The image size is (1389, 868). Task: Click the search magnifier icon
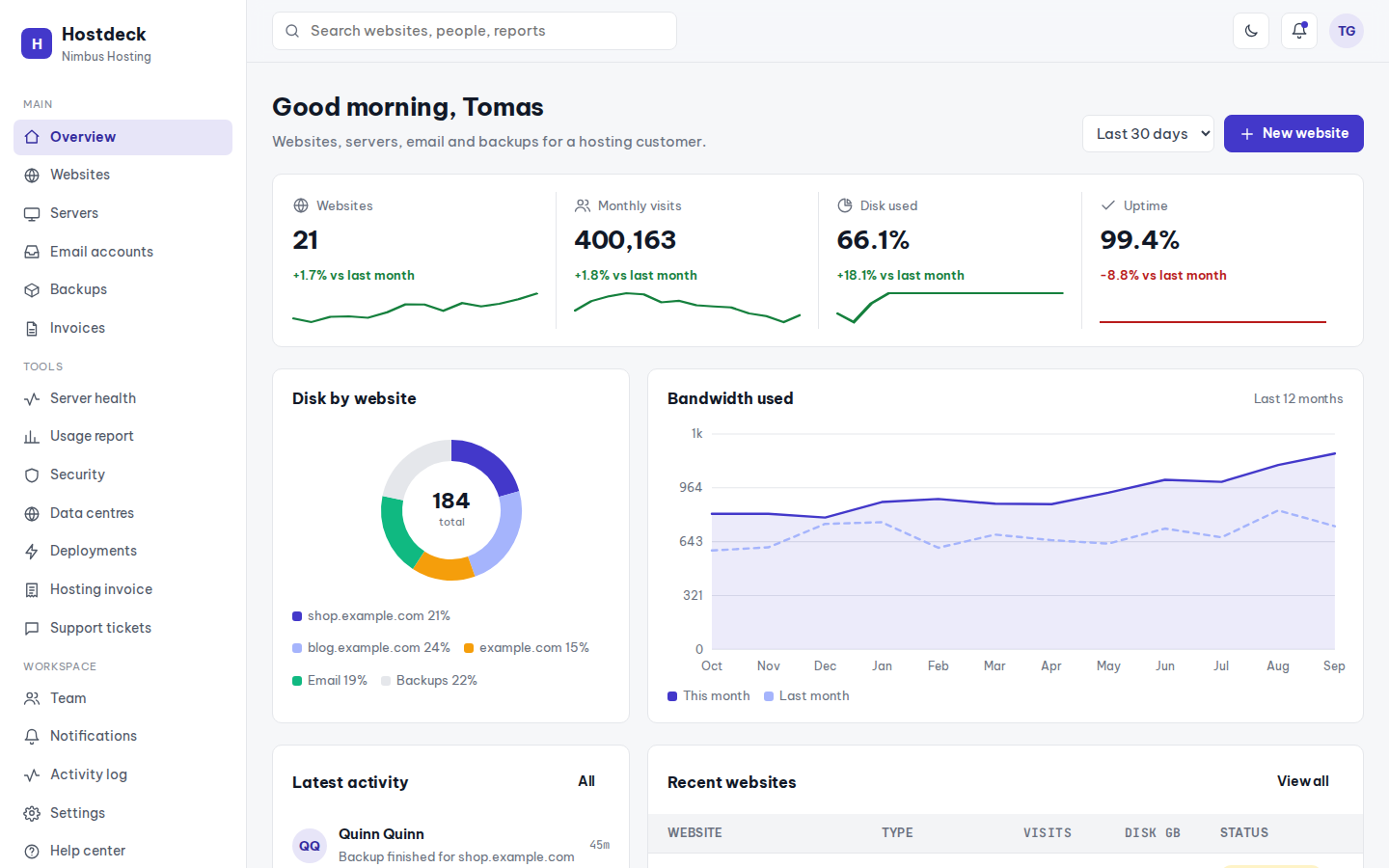pyautogui.click(x=292, y=31)
